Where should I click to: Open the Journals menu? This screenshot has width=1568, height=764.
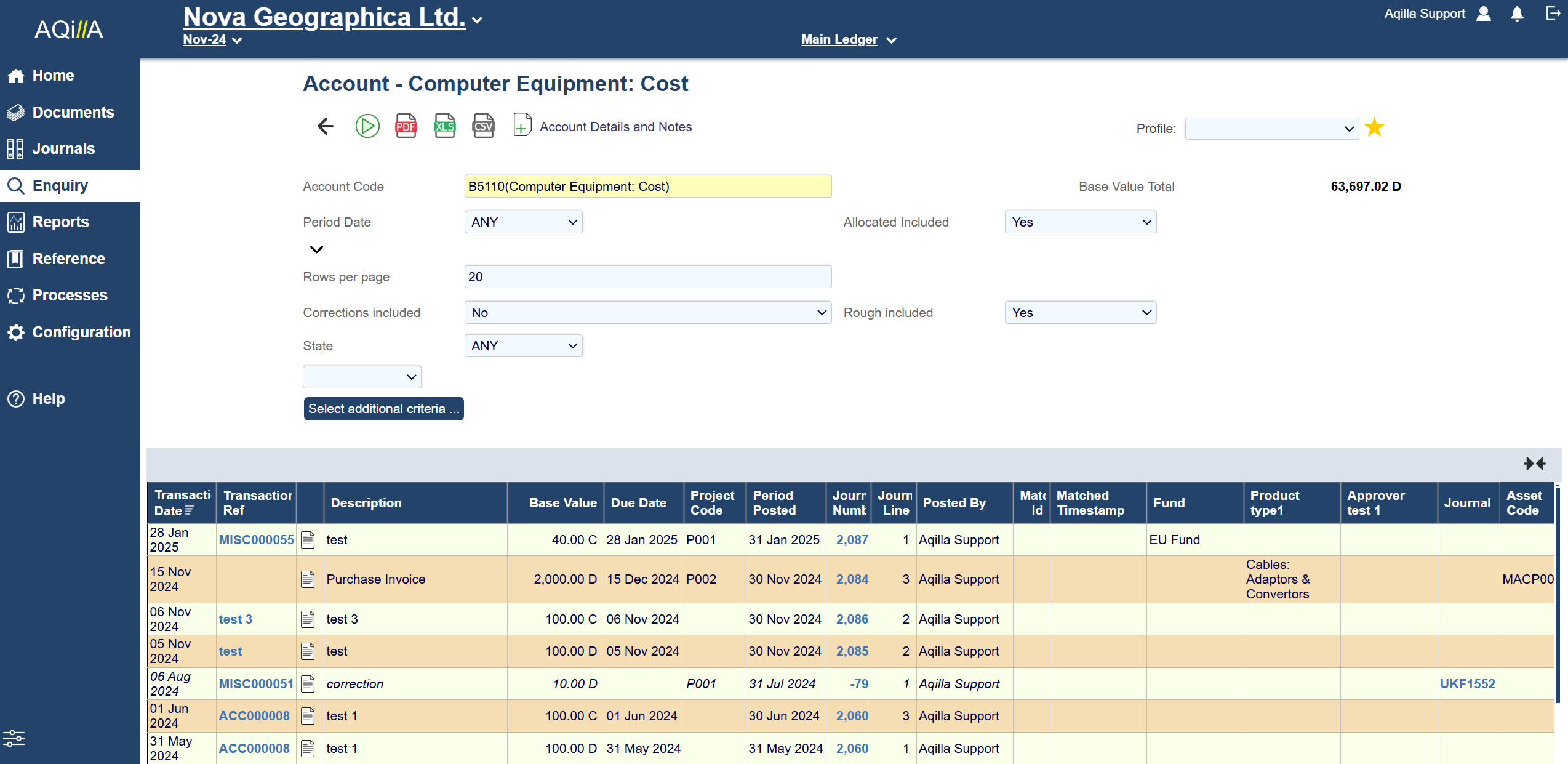(63, 149)
